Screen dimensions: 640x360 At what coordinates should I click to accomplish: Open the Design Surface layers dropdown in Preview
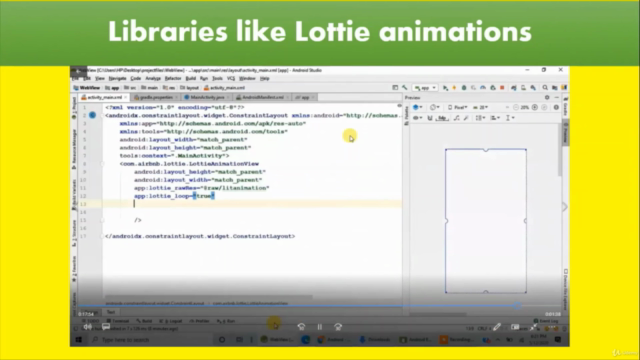(418, 107)
